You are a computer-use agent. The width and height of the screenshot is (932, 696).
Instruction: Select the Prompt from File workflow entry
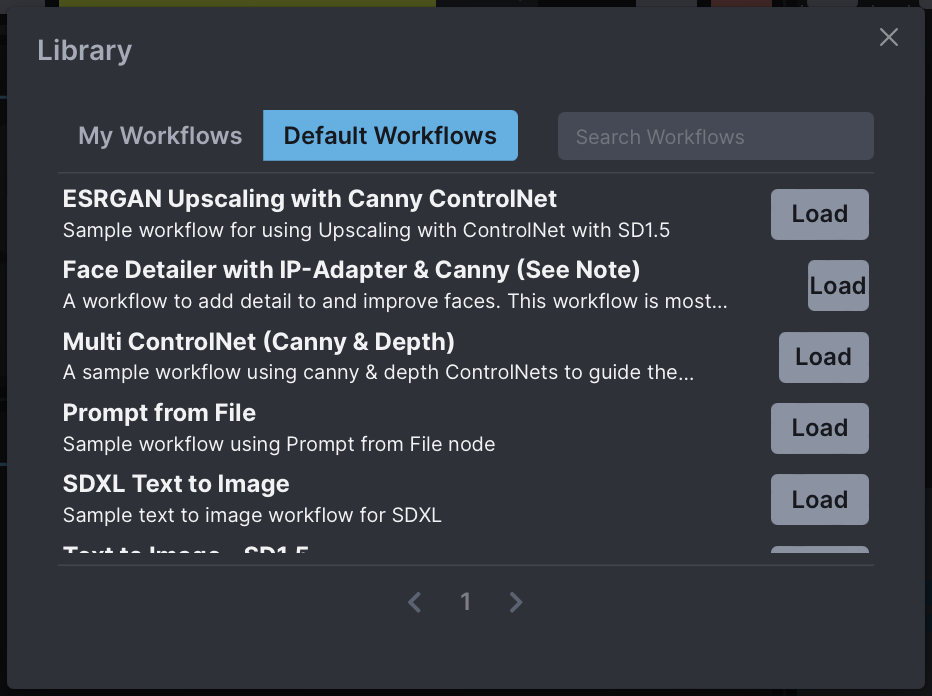[x=159, y=412]
